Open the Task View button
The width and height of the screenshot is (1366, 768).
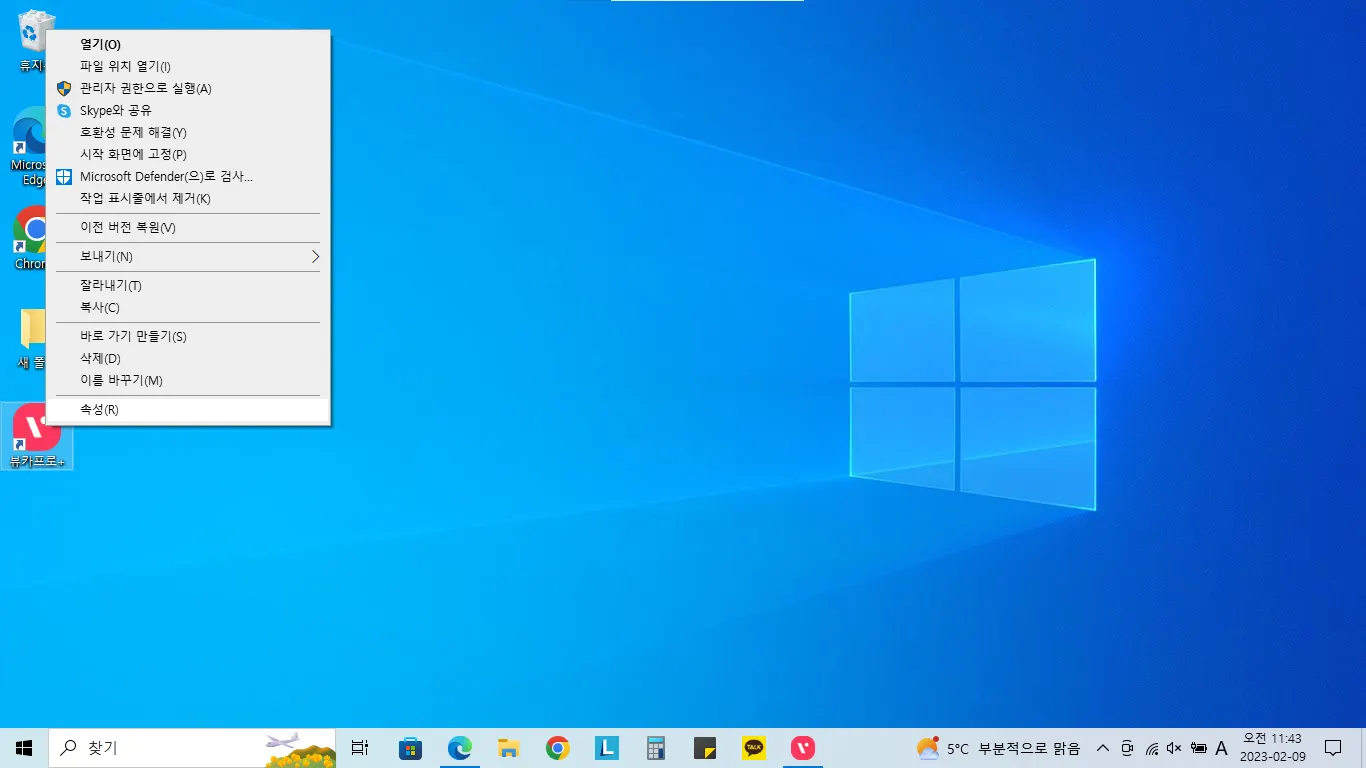pyautogui.click(x=360, y=748)
